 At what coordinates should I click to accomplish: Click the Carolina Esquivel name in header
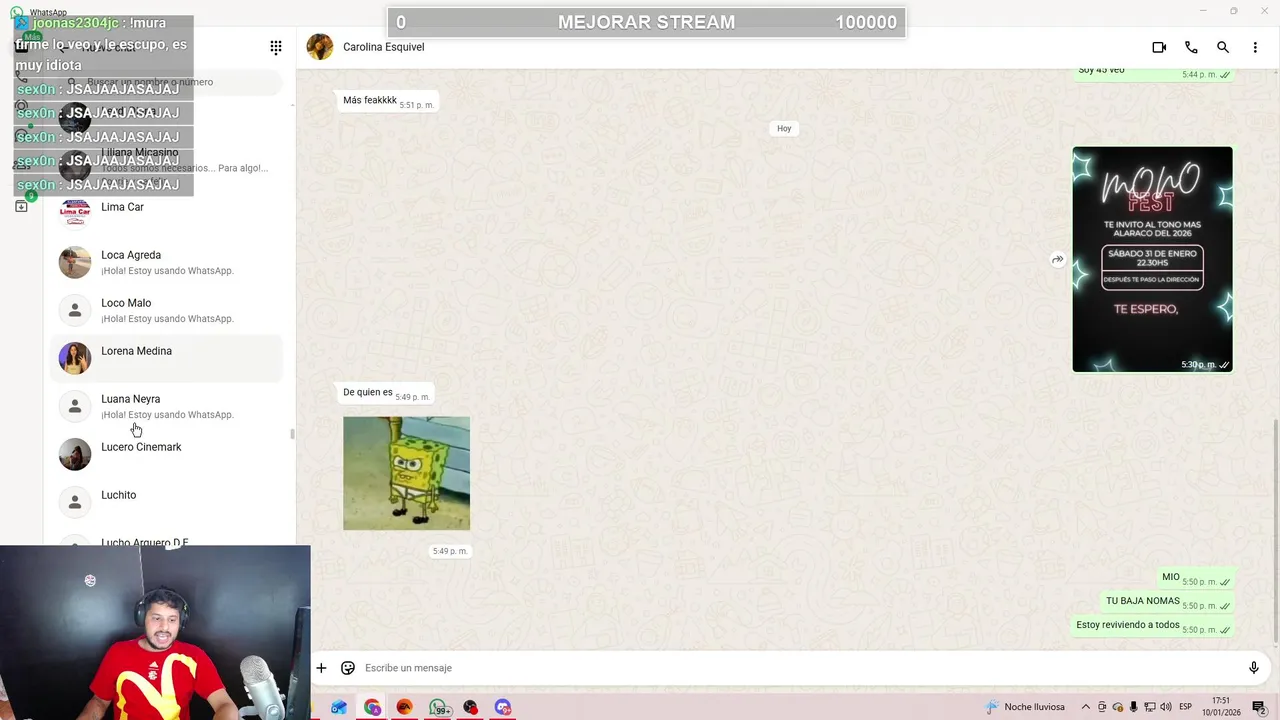pyautogui.click(x=383, y=47)
